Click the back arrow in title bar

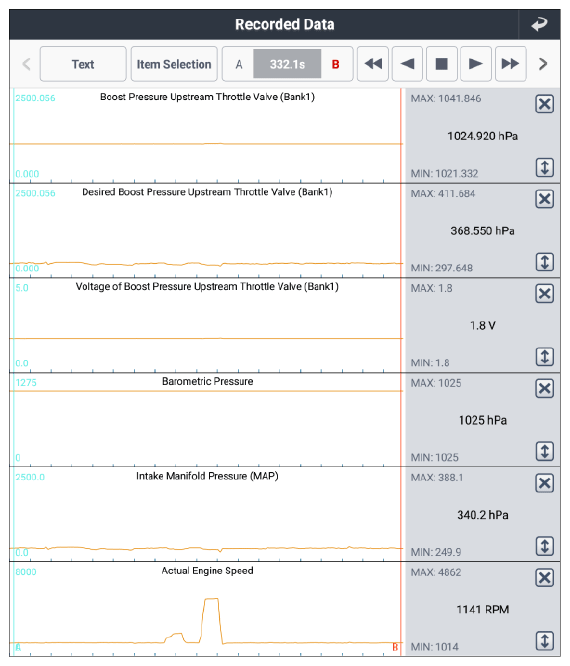pyautogui.click(x=539, y=24)
